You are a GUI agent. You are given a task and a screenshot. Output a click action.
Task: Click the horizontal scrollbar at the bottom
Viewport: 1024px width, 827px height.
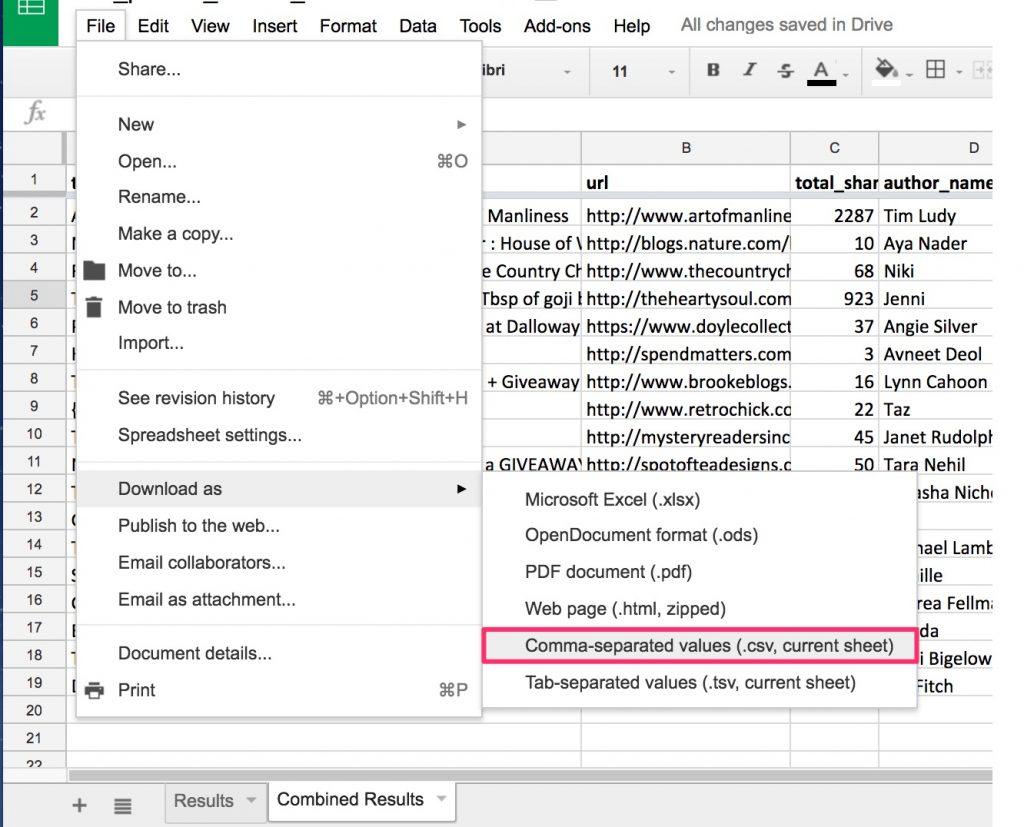pyautogui.click(x=500, y=773)
